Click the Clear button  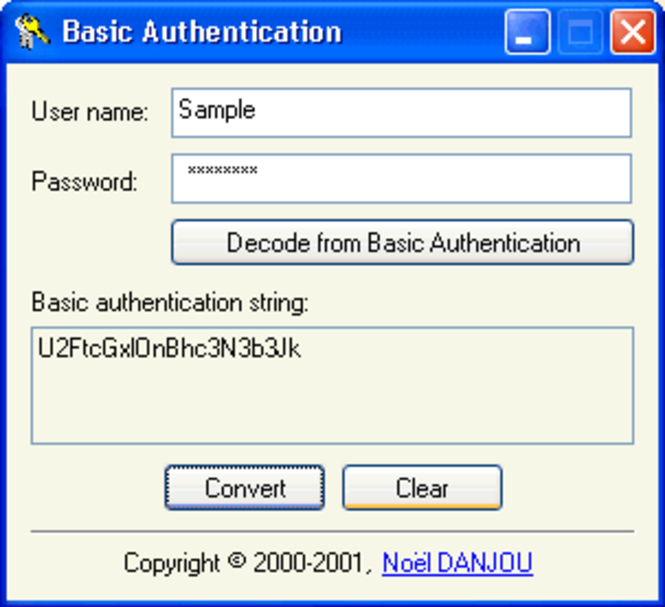pyautogui.click(x=422, y=488)
